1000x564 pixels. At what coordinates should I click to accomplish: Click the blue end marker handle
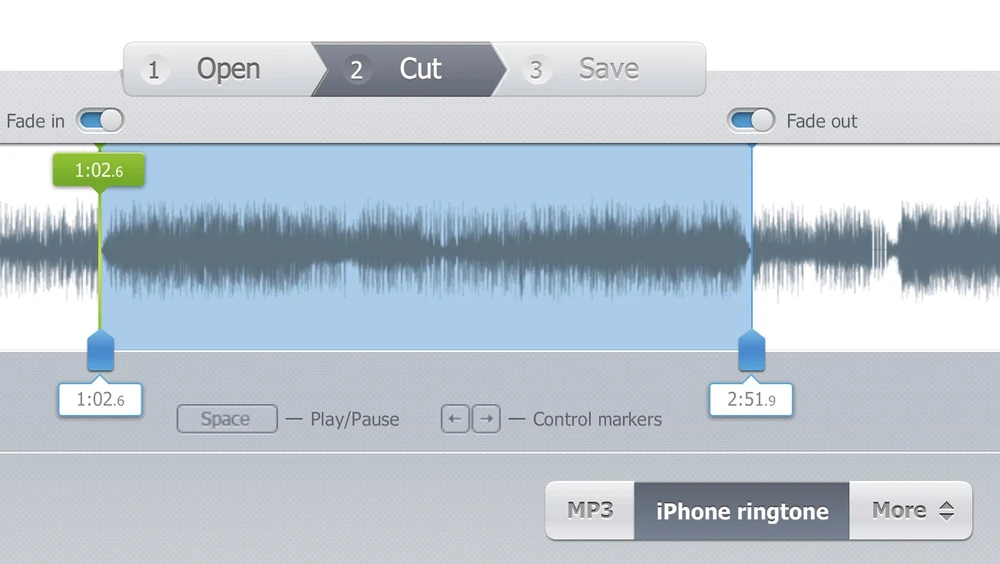coord(751,351)
